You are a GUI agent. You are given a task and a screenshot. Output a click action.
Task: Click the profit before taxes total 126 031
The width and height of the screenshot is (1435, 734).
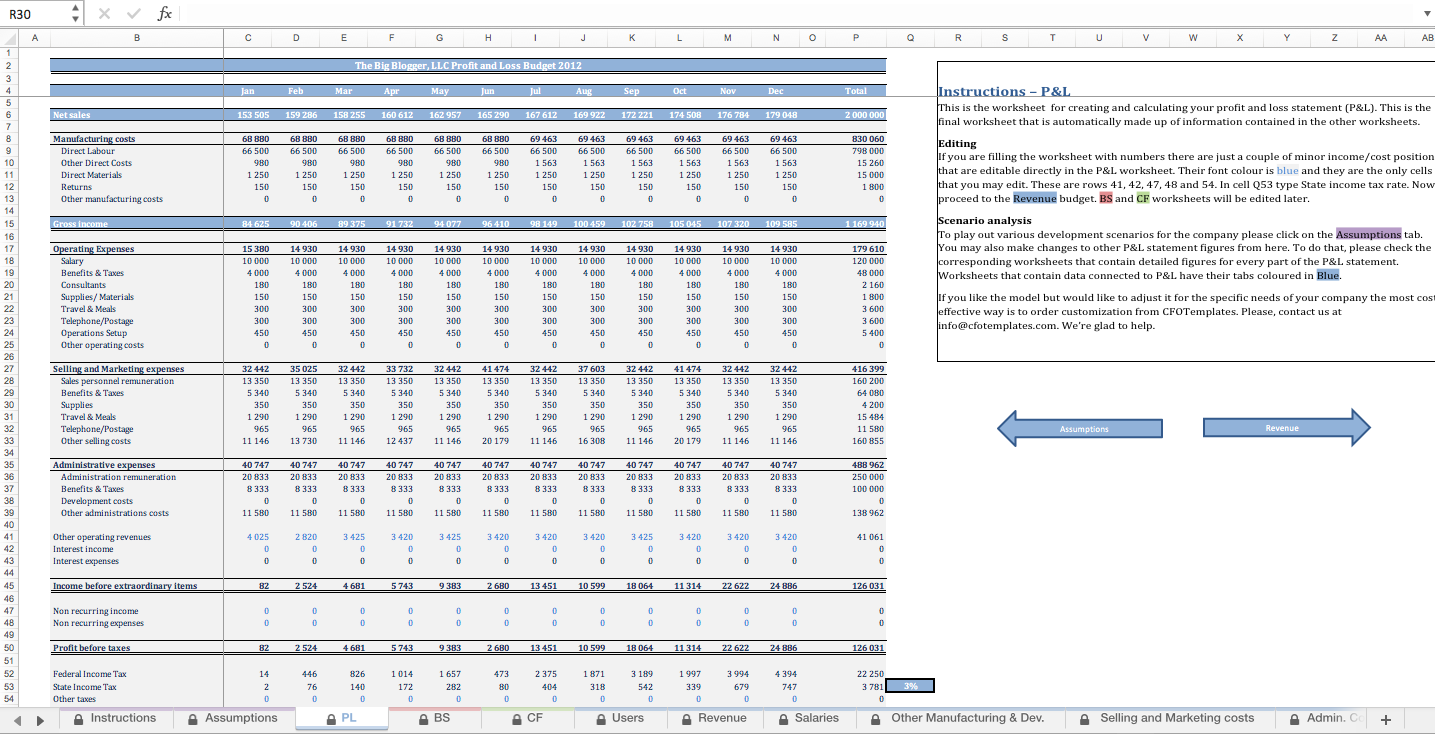click(x=867, y=648)
